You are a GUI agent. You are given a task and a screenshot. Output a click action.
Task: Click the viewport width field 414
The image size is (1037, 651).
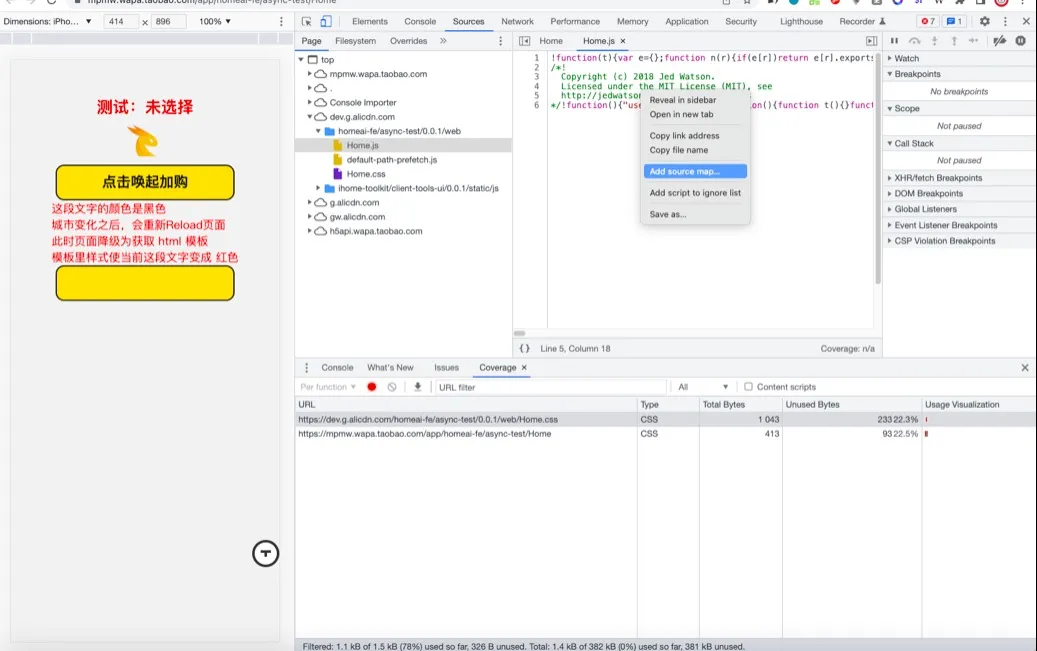pos(121,21)
